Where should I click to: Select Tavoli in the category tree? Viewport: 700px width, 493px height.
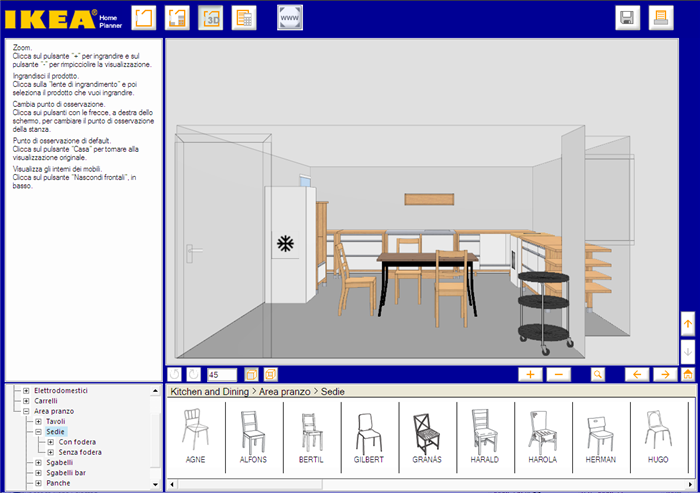[x=56, y=422]
